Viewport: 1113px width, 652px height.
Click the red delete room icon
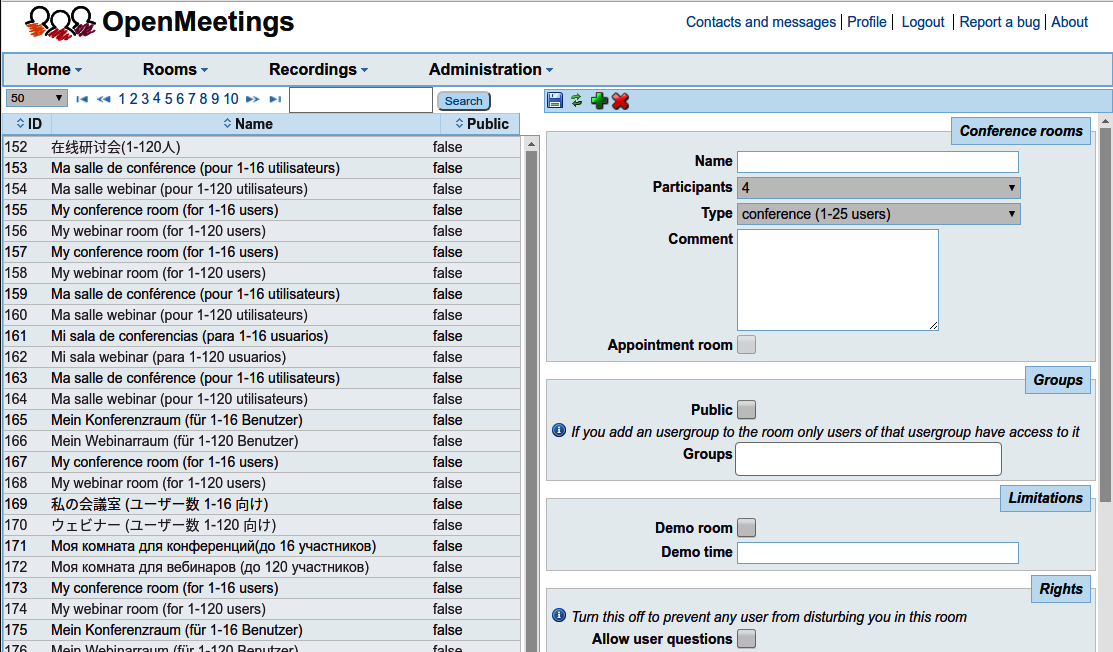pos(620,101)
